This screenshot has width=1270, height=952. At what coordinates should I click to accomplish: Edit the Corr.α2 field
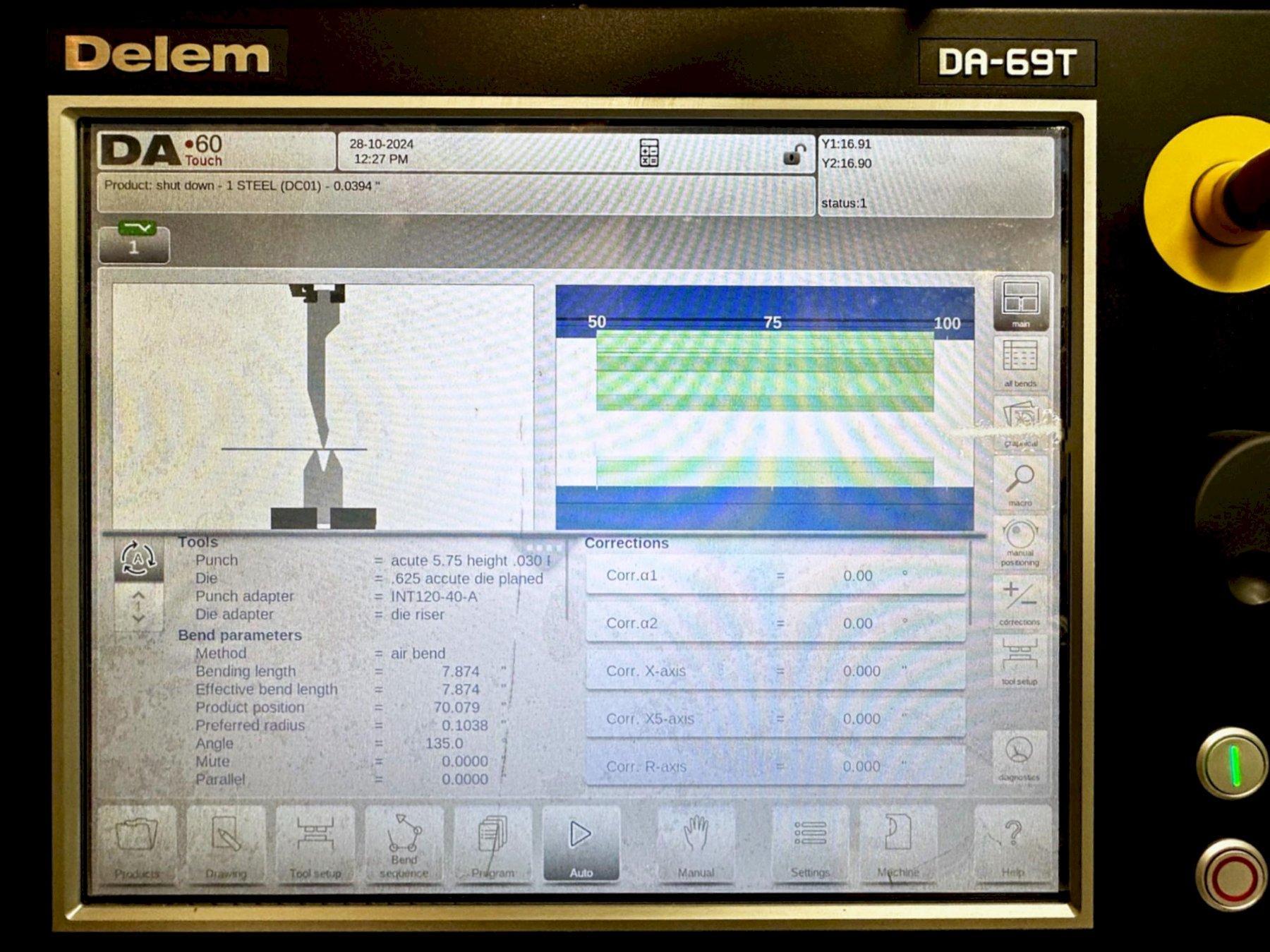(775, 623)
